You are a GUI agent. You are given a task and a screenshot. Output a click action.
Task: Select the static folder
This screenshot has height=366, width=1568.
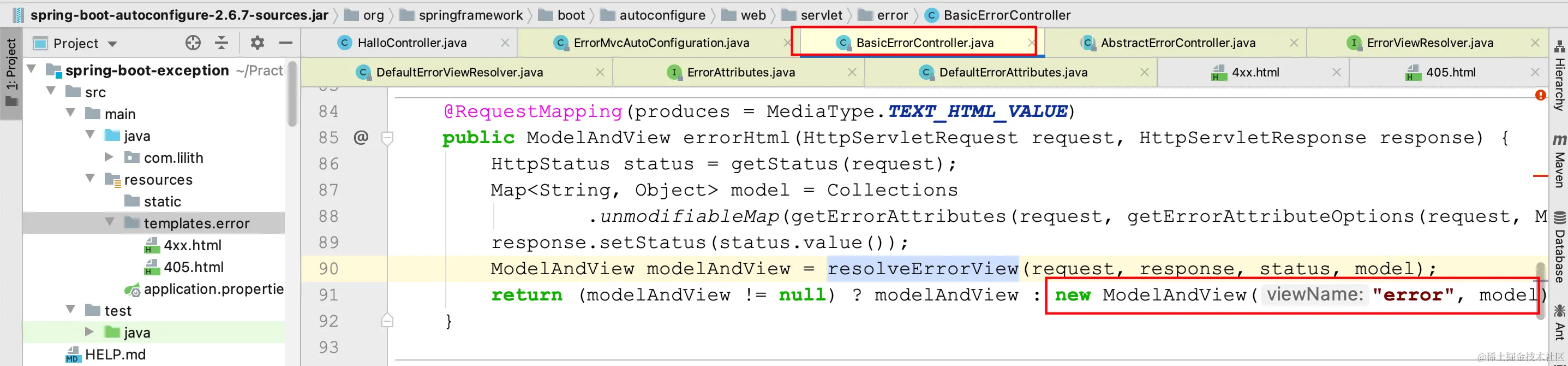[x=153, y=202]
